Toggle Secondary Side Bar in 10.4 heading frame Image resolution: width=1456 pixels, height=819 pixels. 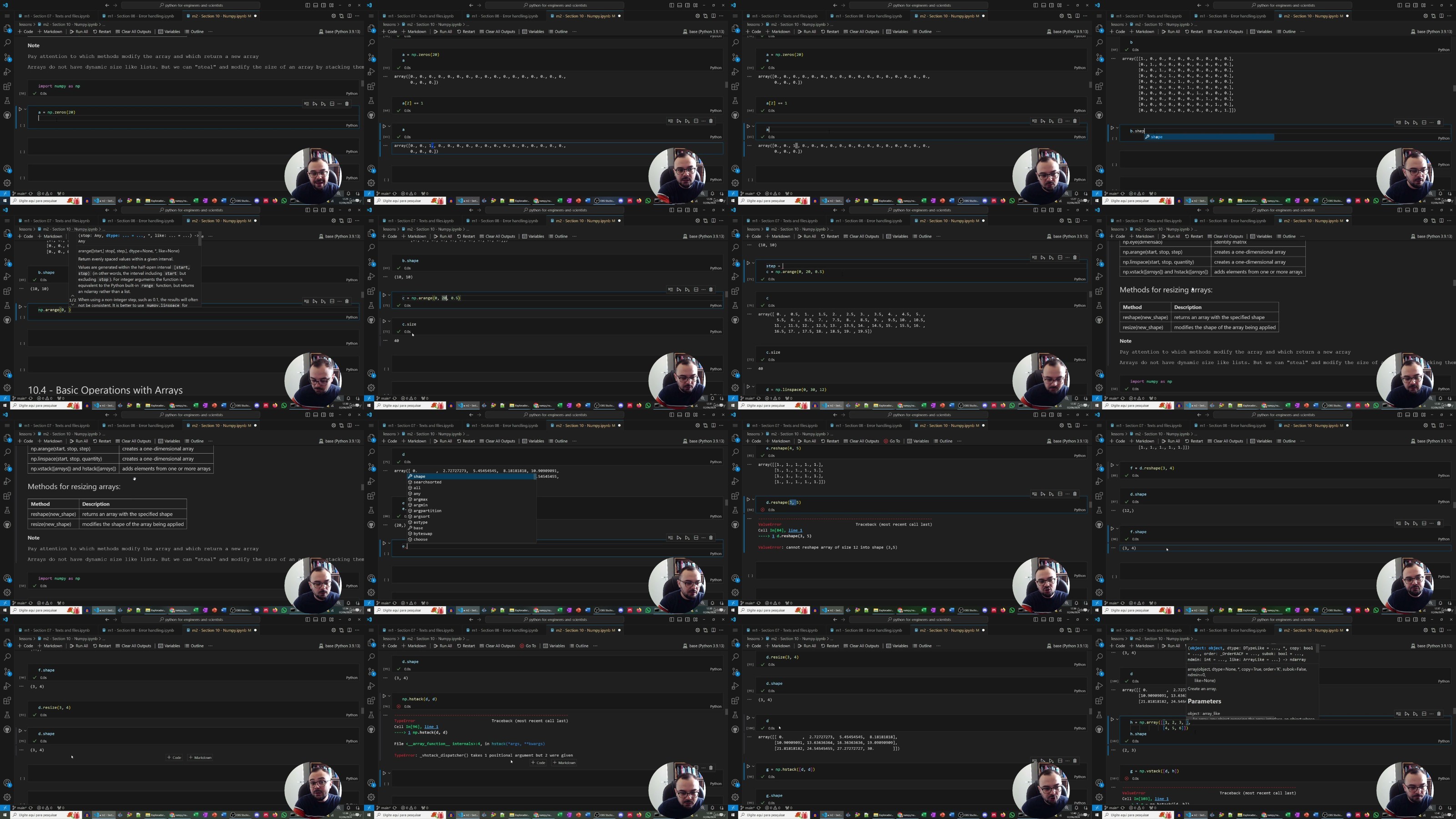(324, 210)
